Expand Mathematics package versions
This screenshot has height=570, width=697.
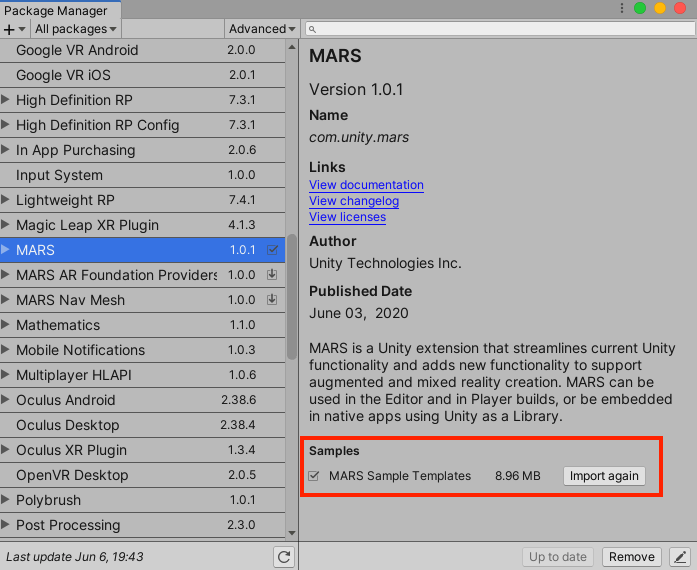coord(5,325)
